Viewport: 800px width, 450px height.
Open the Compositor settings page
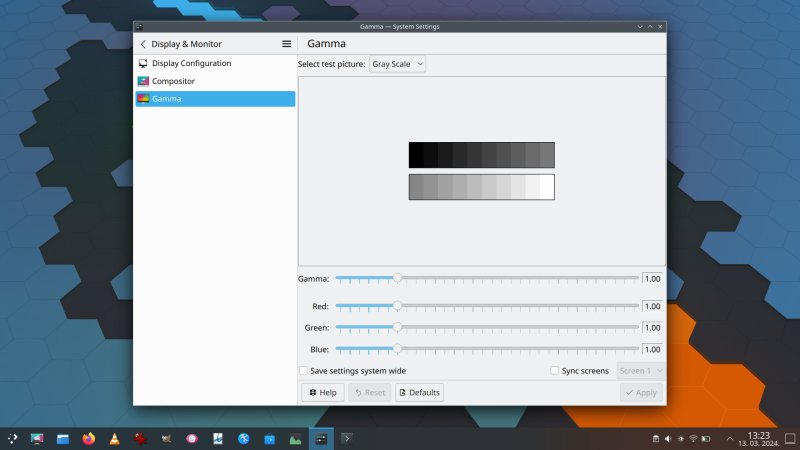(173, 81)
